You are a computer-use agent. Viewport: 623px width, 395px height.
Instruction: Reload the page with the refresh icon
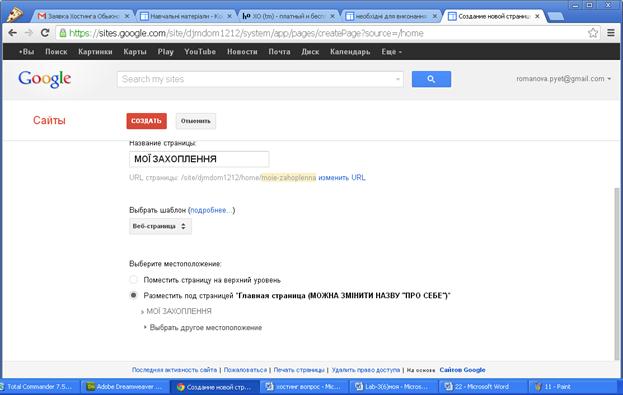[45, 33]
